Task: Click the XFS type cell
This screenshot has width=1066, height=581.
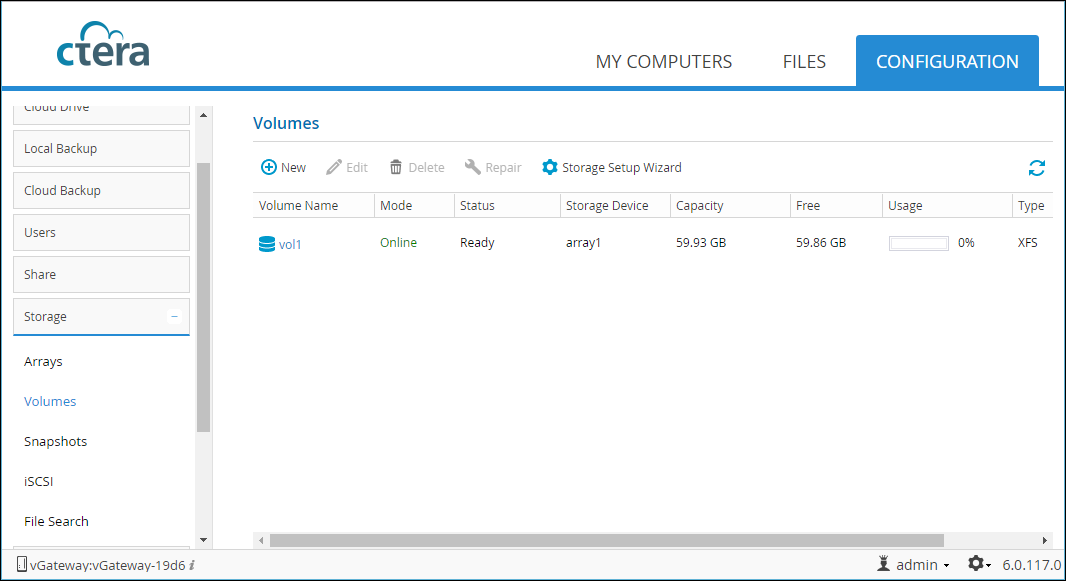Action: [1027, 243]
